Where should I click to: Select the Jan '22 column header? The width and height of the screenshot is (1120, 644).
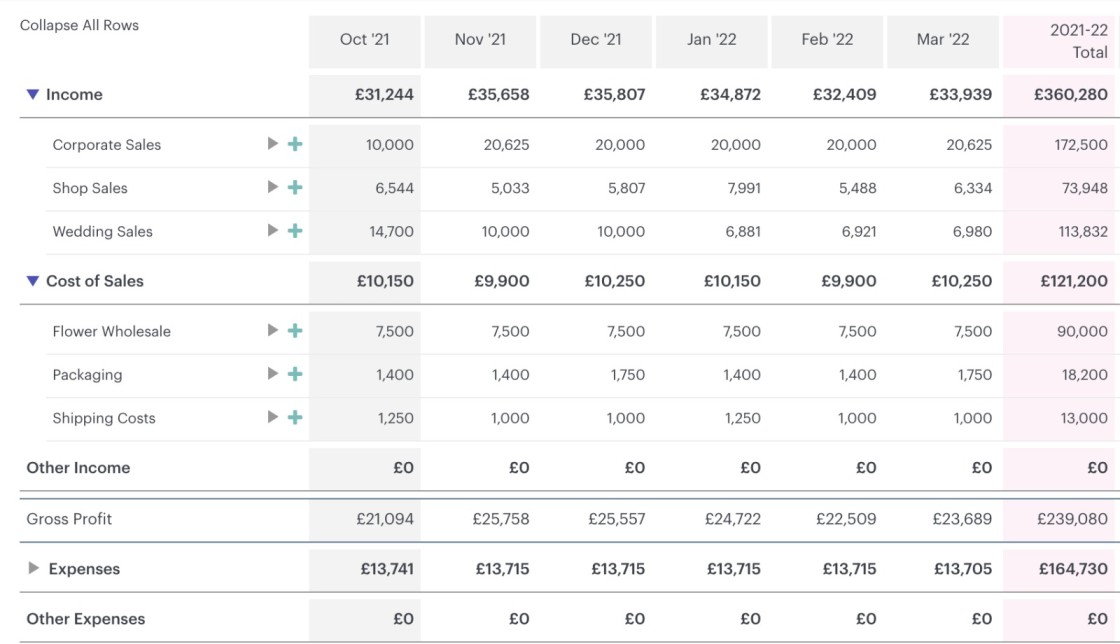click(x=712, y=40)
